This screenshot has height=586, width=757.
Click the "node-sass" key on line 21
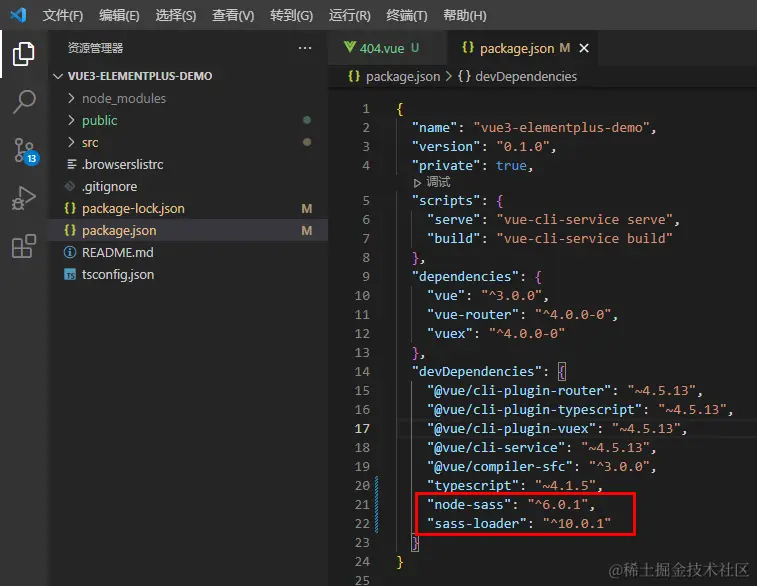pyautogui.click(x=469, y=504)
